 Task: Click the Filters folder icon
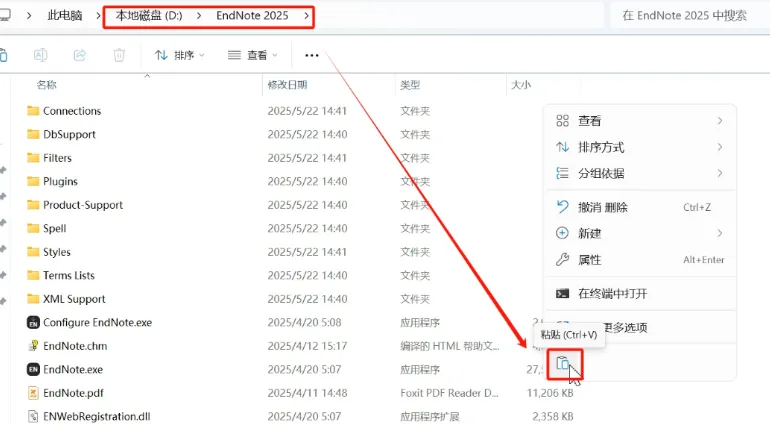33,158
